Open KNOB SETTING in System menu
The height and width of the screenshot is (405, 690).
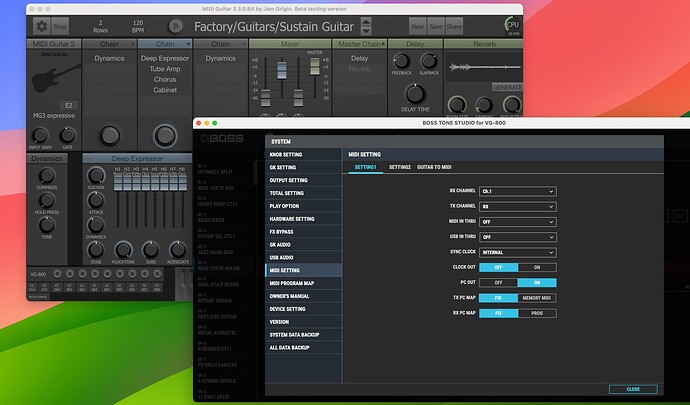tap(303, 155)
